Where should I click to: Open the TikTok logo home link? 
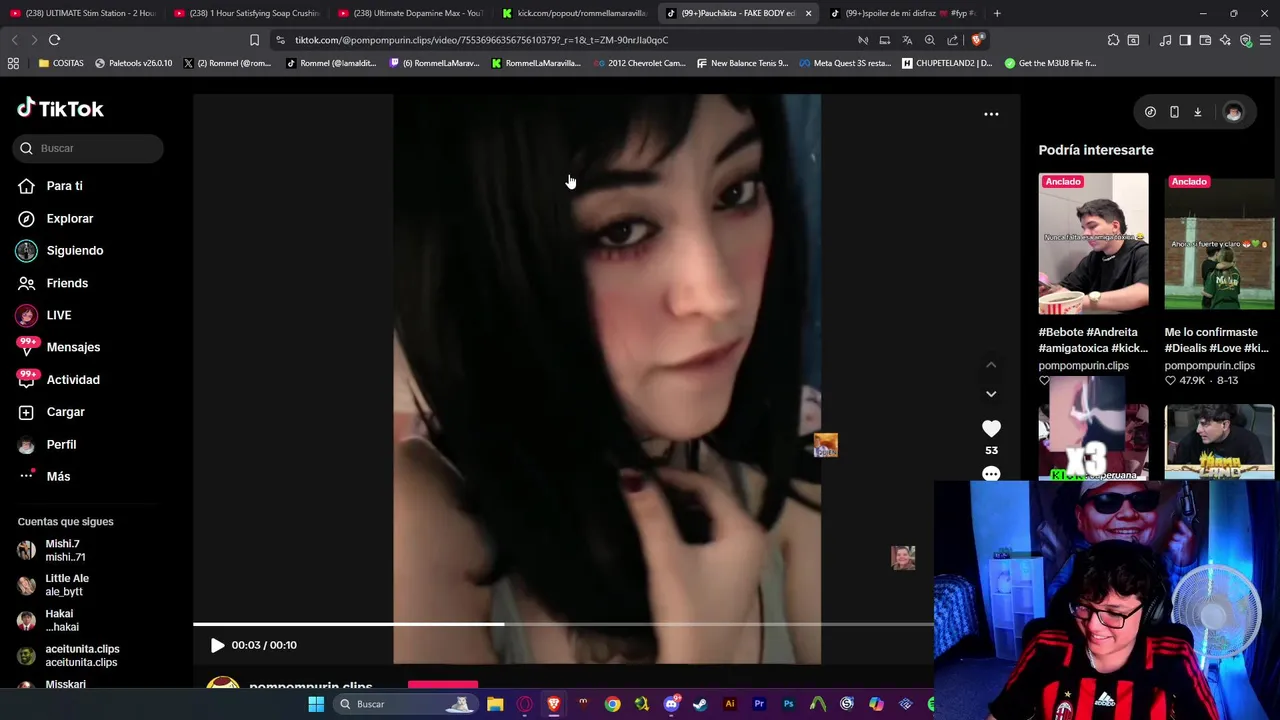[x=60, y=108]
